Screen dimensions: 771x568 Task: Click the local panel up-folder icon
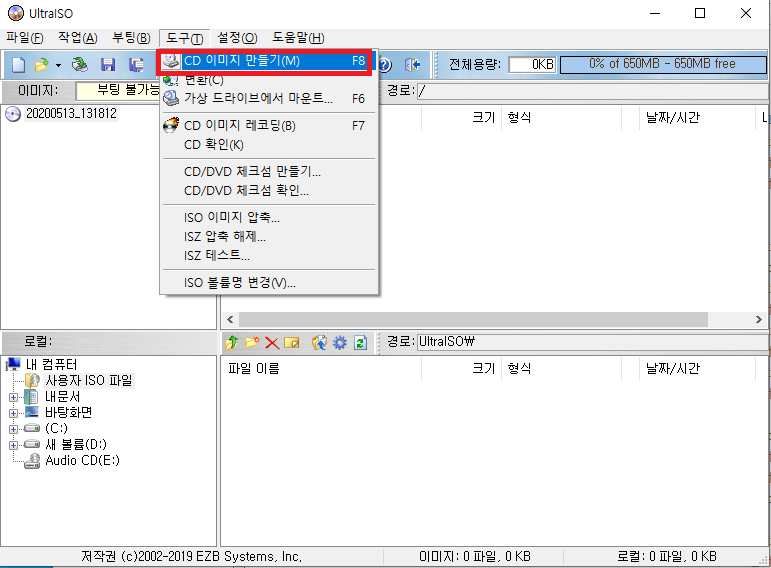pyautogui.click(x=232, y=343)
